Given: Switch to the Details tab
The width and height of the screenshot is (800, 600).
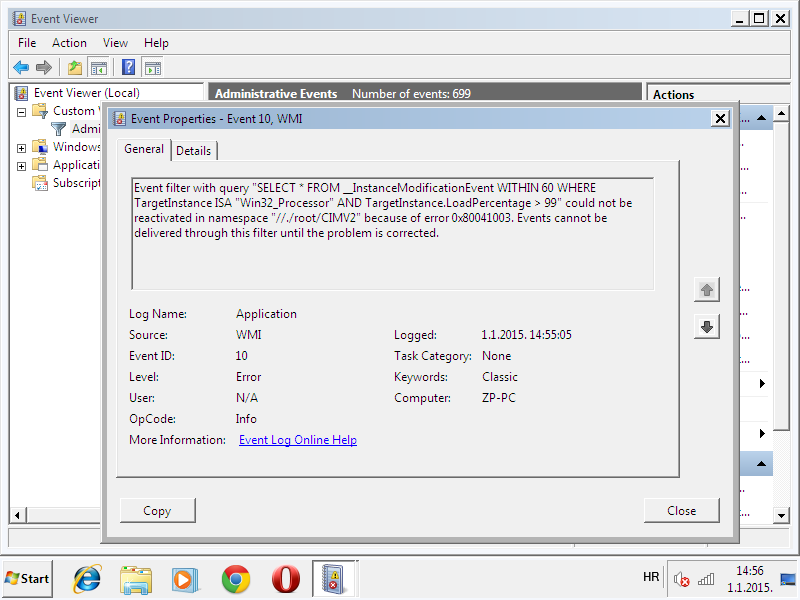Looking at the screenshot, I should 194,150.
